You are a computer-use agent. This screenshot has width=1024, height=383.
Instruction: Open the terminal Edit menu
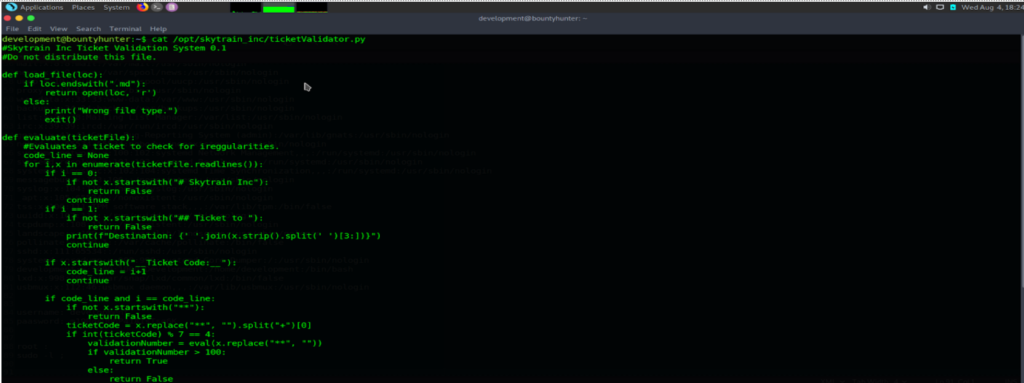35,29
